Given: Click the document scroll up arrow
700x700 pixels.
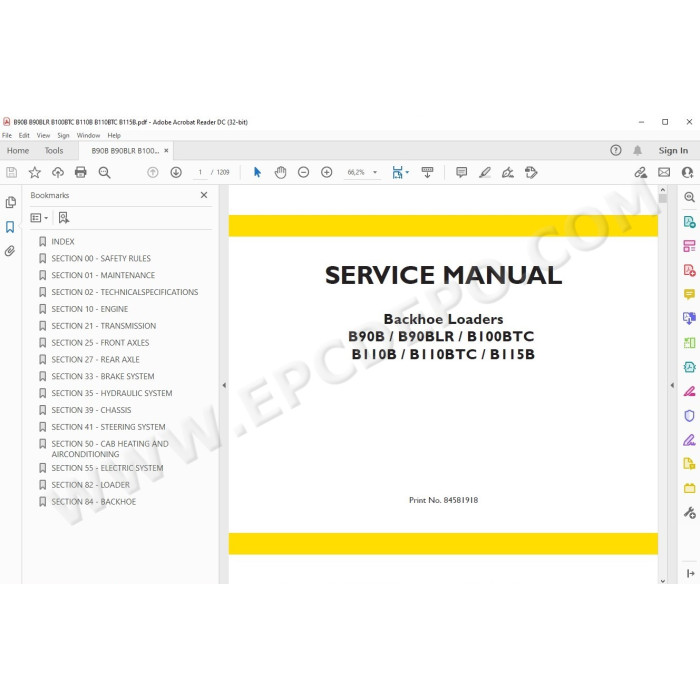Looking at the screenshot, I should [x=663, y=189].
